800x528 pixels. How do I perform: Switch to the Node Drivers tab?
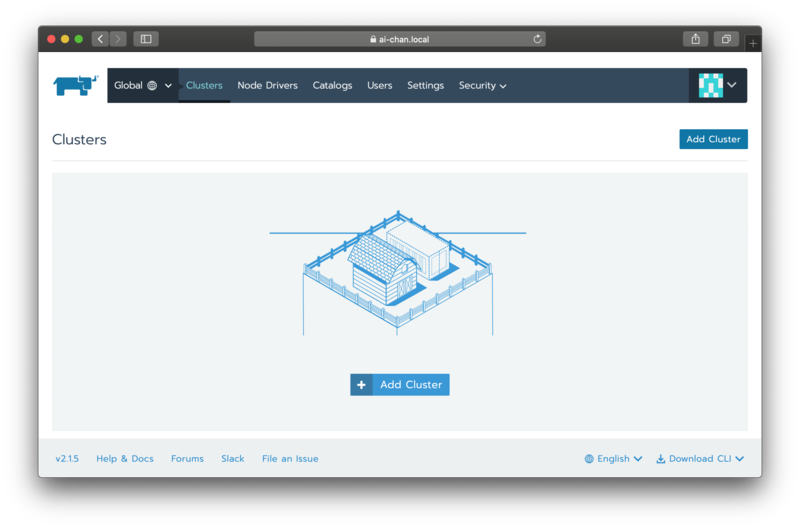point(267,85)
